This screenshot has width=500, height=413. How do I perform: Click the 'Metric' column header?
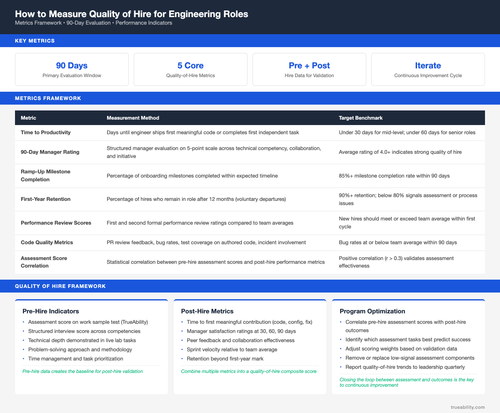pyautogui.click(x=28, y=118)
